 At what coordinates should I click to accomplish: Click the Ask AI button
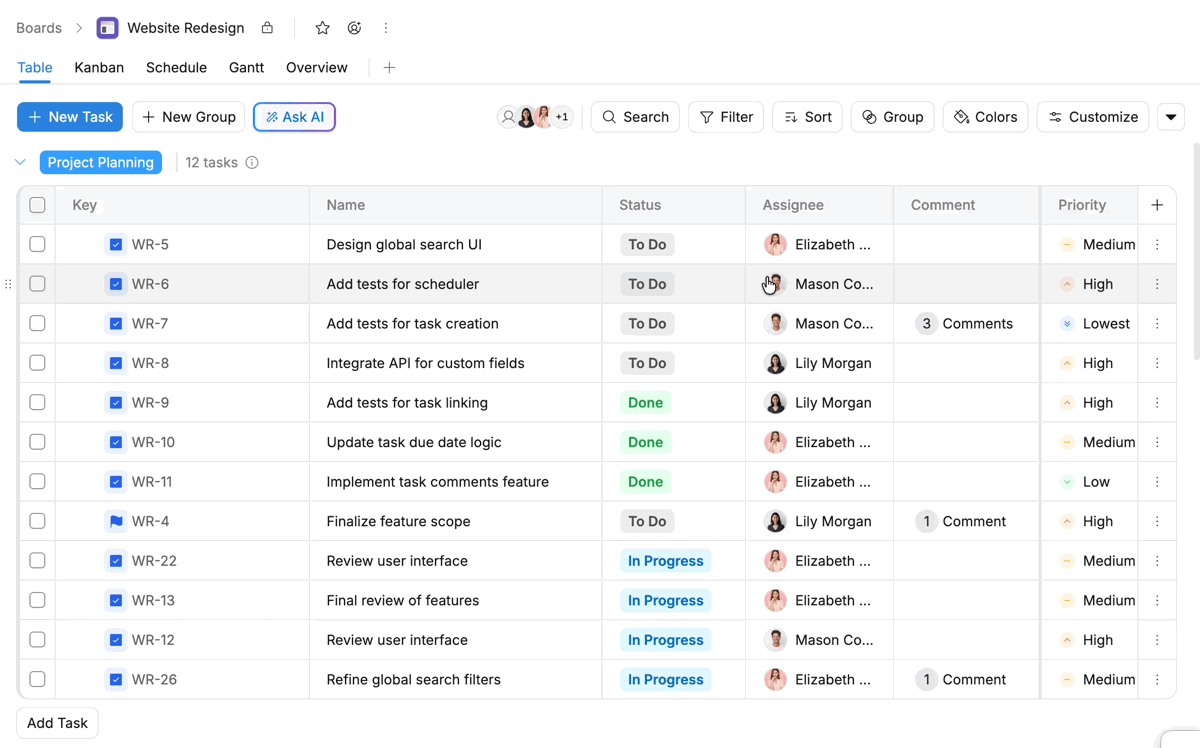[x=294, y=117]
